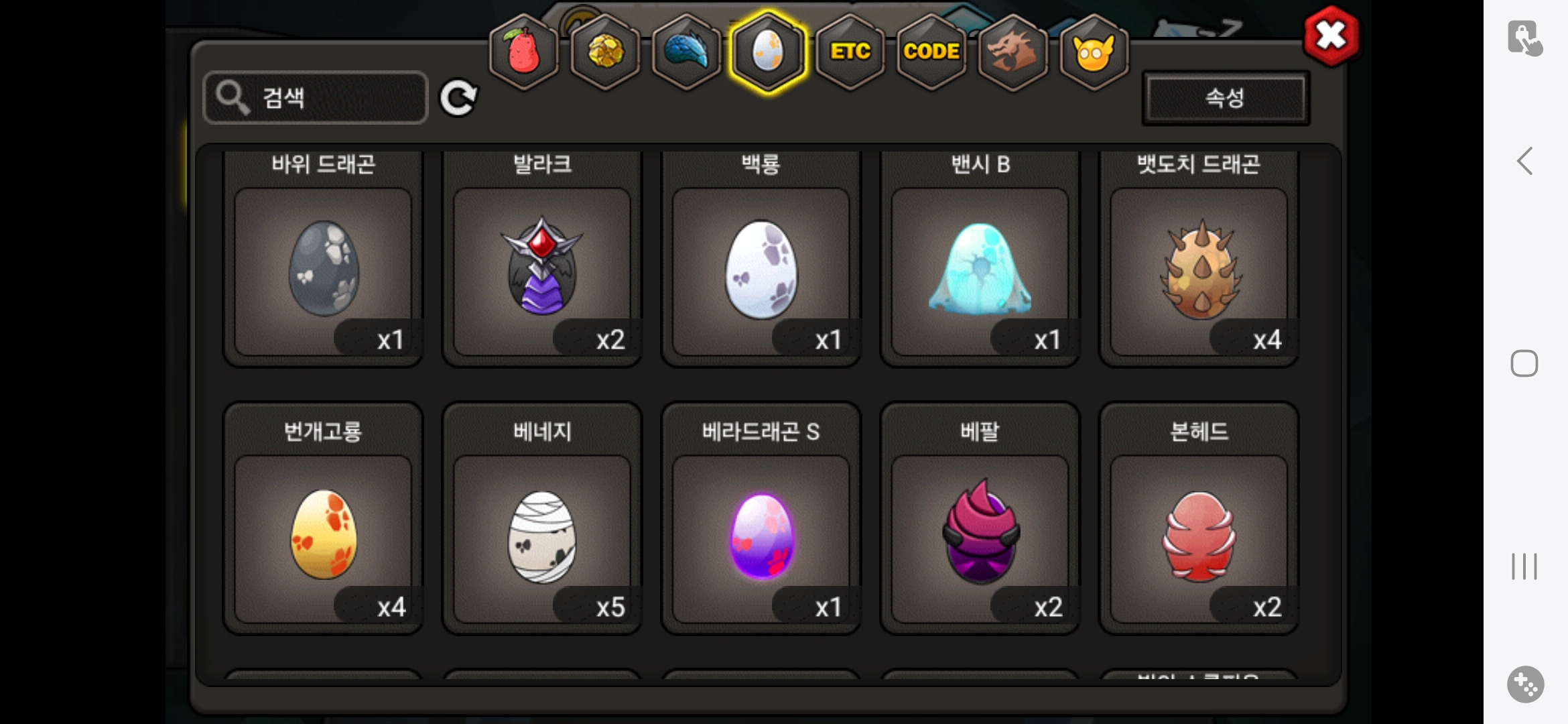Close the inventory with the red X

1331,36
